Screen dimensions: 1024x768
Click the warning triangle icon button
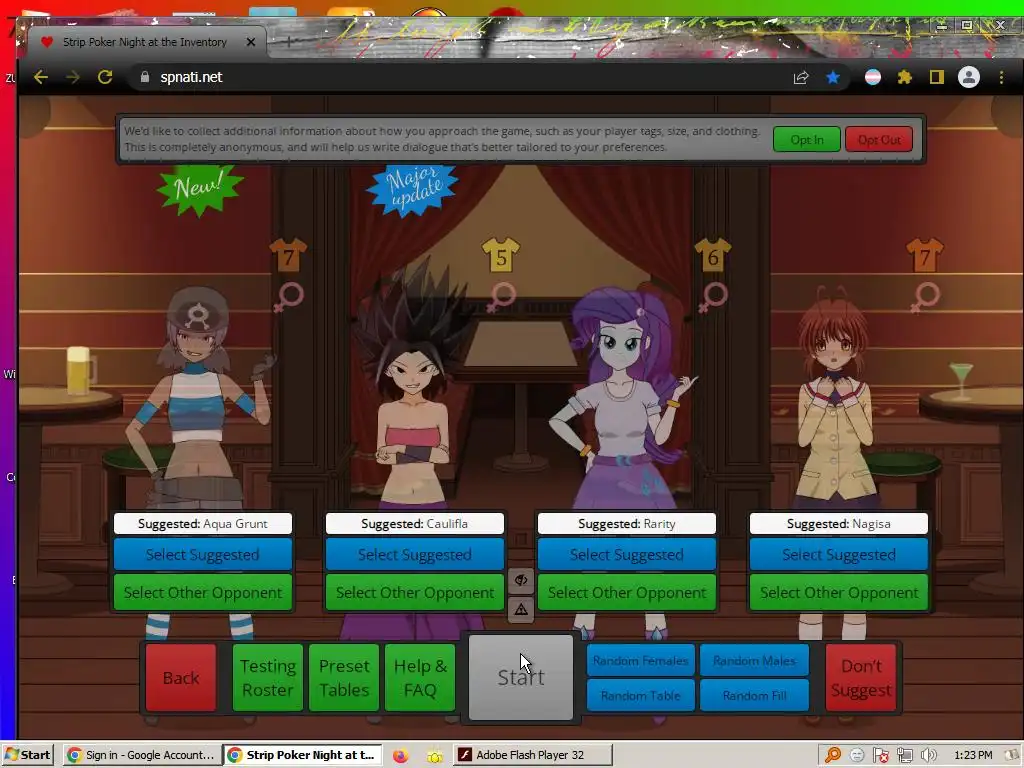point(520,609)
